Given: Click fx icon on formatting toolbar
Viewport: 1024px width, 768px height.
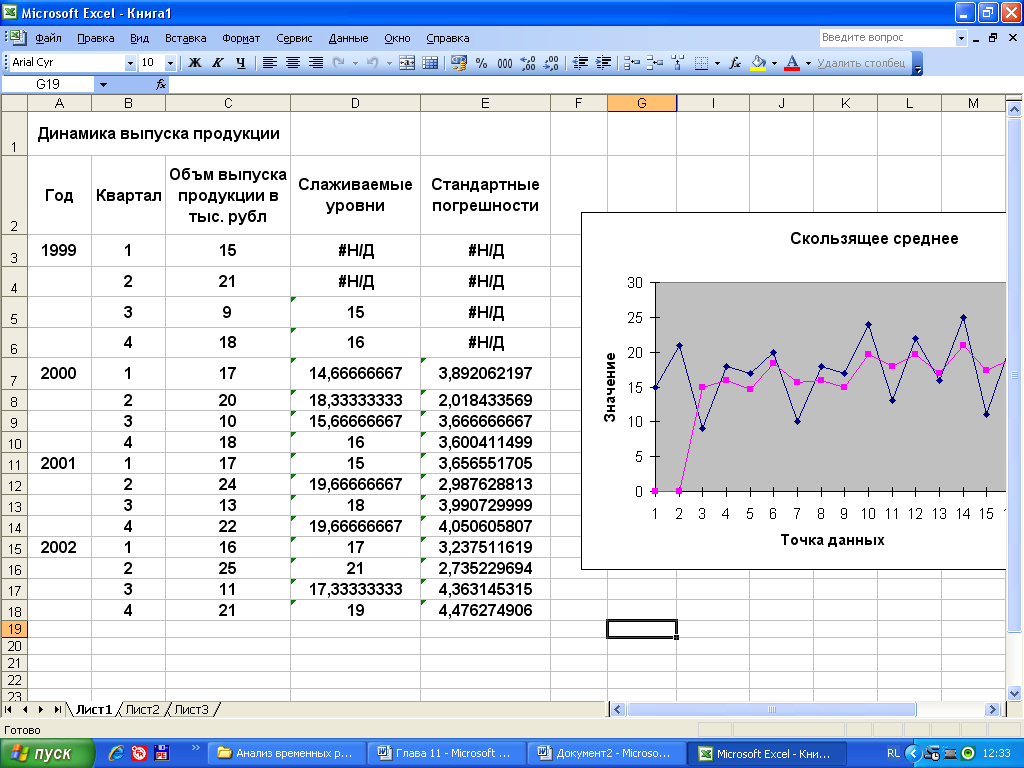Looking at the screenshot, I should [735, 63].
